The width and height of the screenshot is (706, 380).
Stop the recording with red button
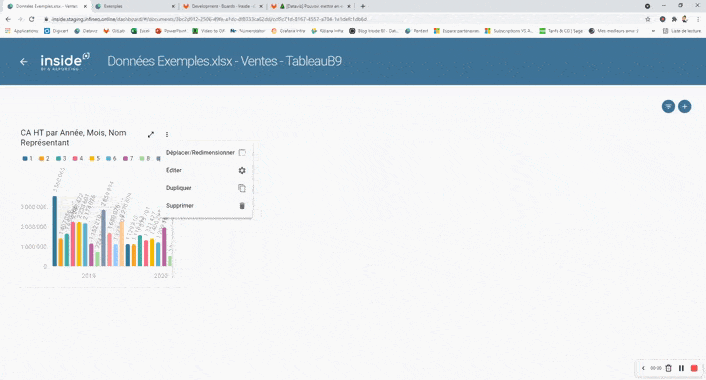694,368
